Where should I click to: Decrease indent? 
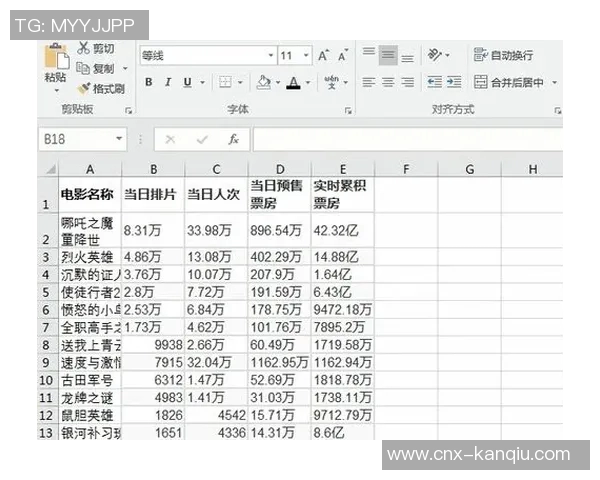click(x=435, y=82)
